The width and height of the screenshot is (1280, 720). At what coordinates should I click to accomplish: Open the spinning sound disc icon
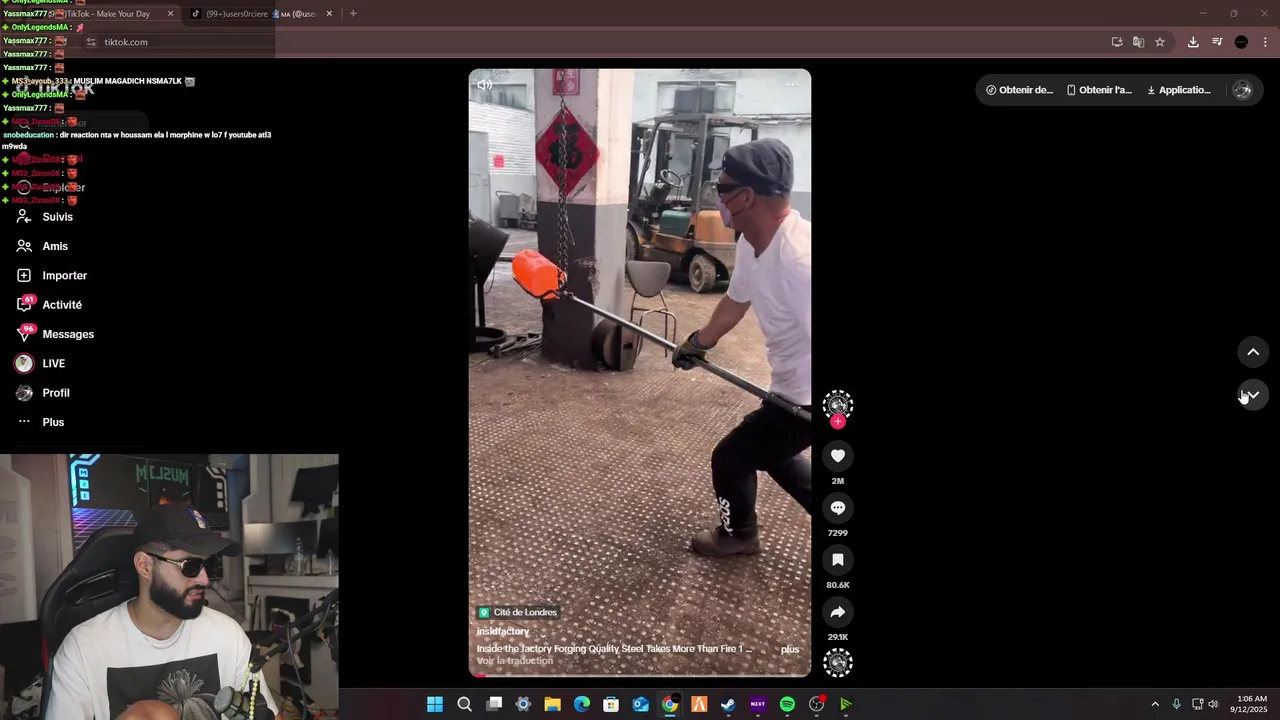(x=838, y=662)
